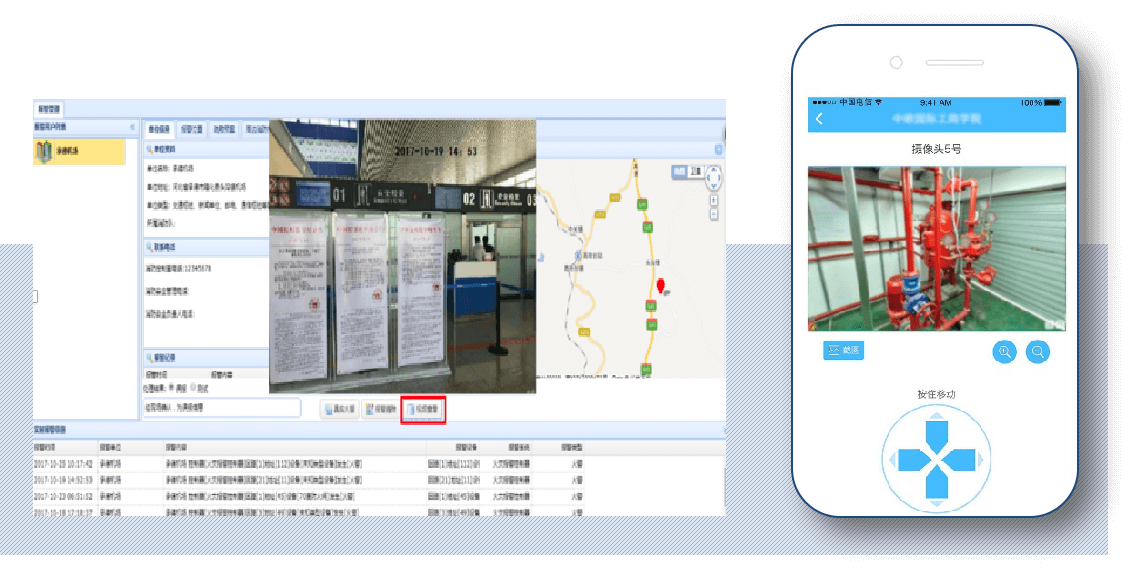Click the 视频查看 button in red box
This screenshot has width=1136, height=575.
(422, 410)
